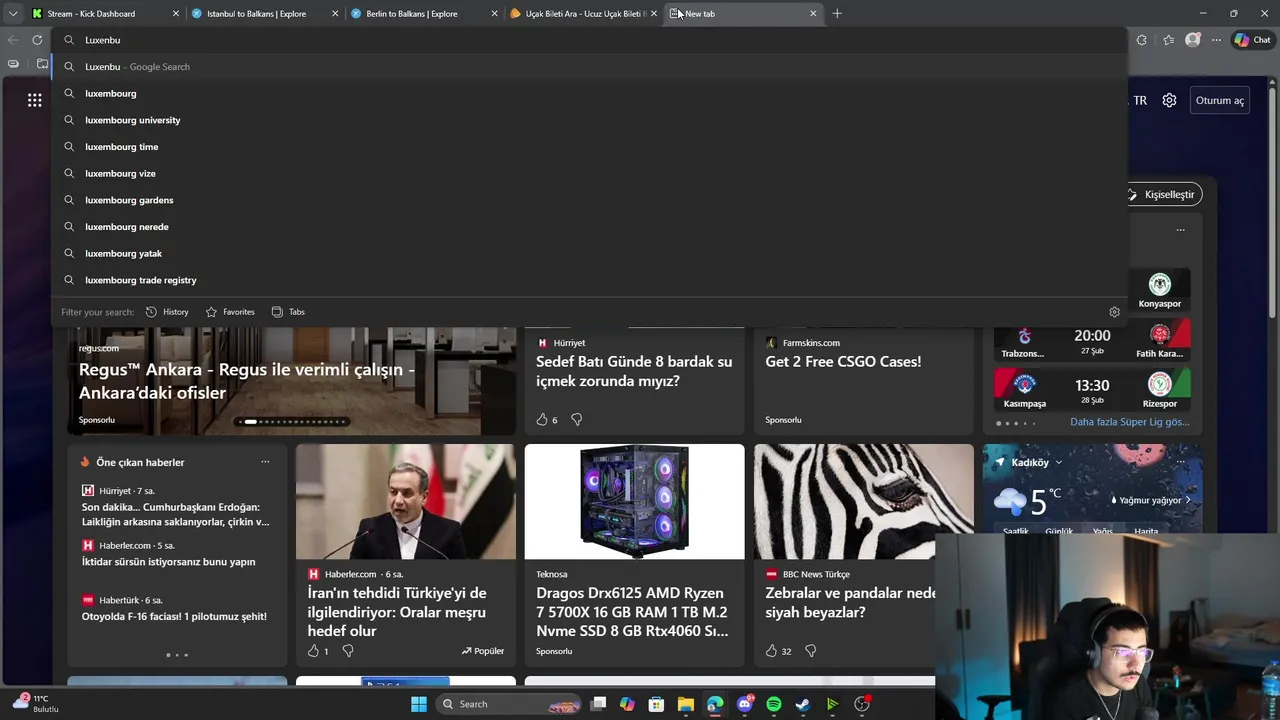
Task: Choose the 'luxembourg' suggestion
Action: [x=589, y=93]
